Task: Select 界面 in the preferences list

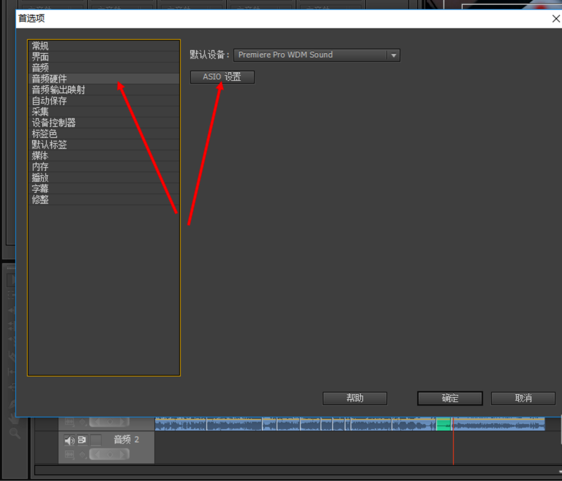Action: click(104, 57)
